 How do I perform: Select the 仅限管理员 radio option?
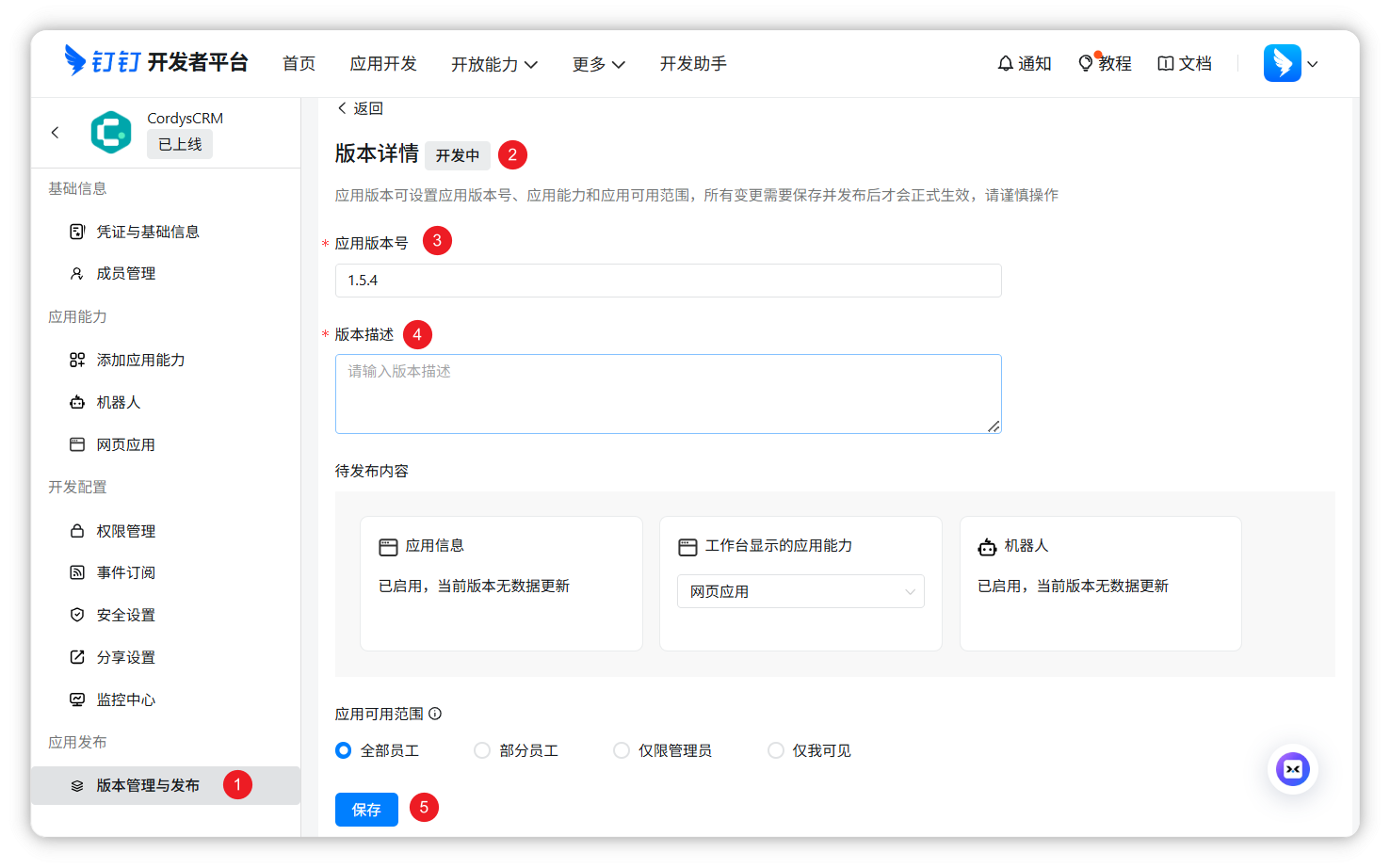tap(622, 750)
